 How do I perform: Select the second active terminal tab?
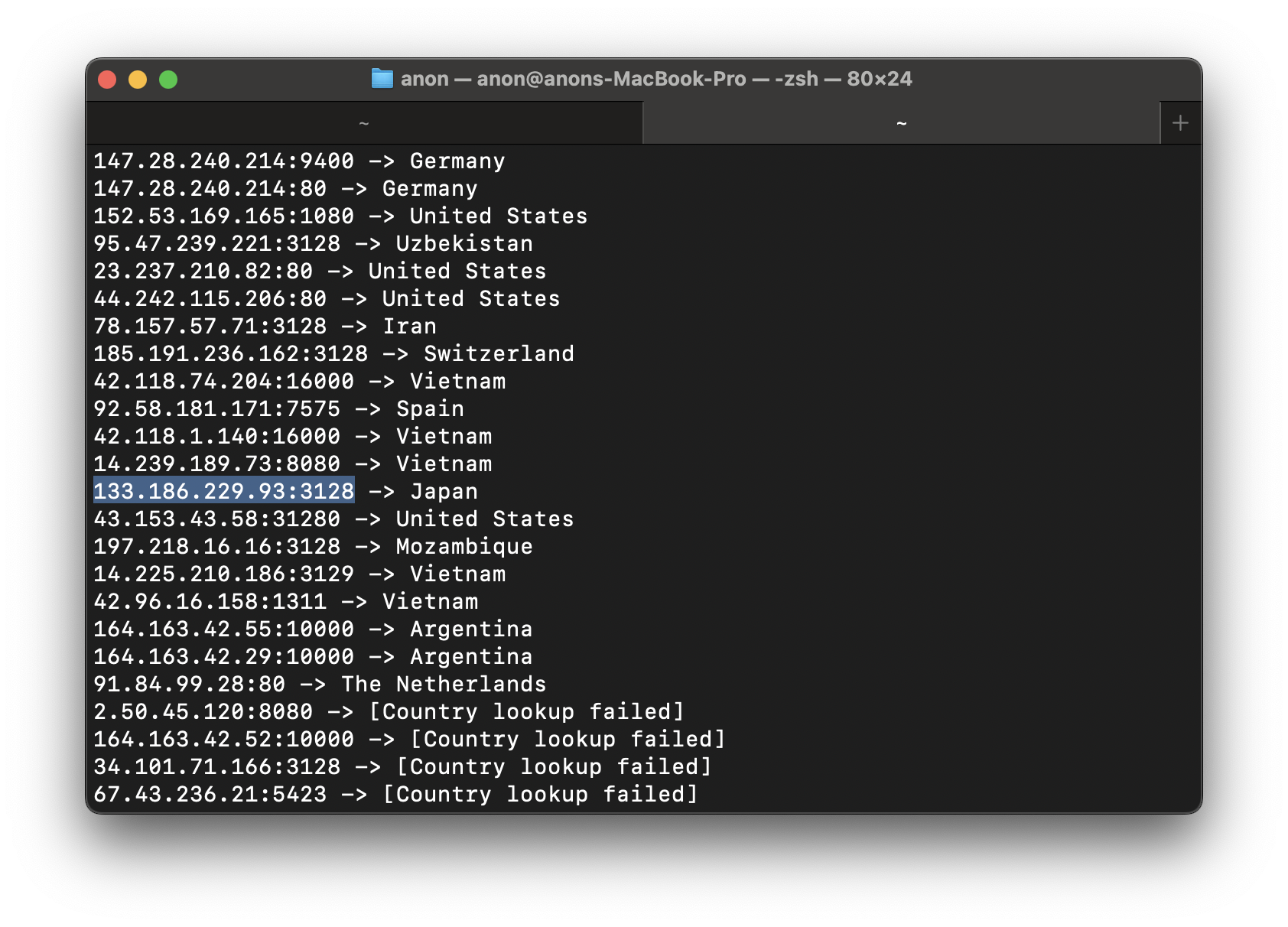point(902,123)
